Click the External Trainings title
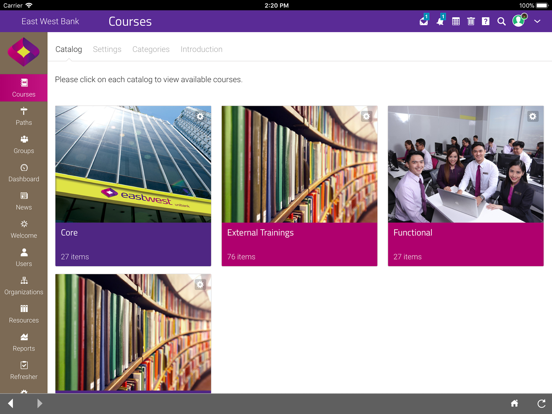552x414 pixels. coord(260,233)
